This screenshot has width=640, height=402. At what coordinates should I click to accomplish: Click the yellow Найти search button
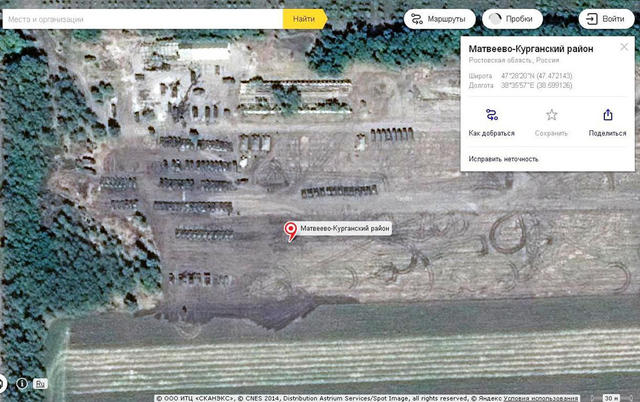(x=305, y=19)
